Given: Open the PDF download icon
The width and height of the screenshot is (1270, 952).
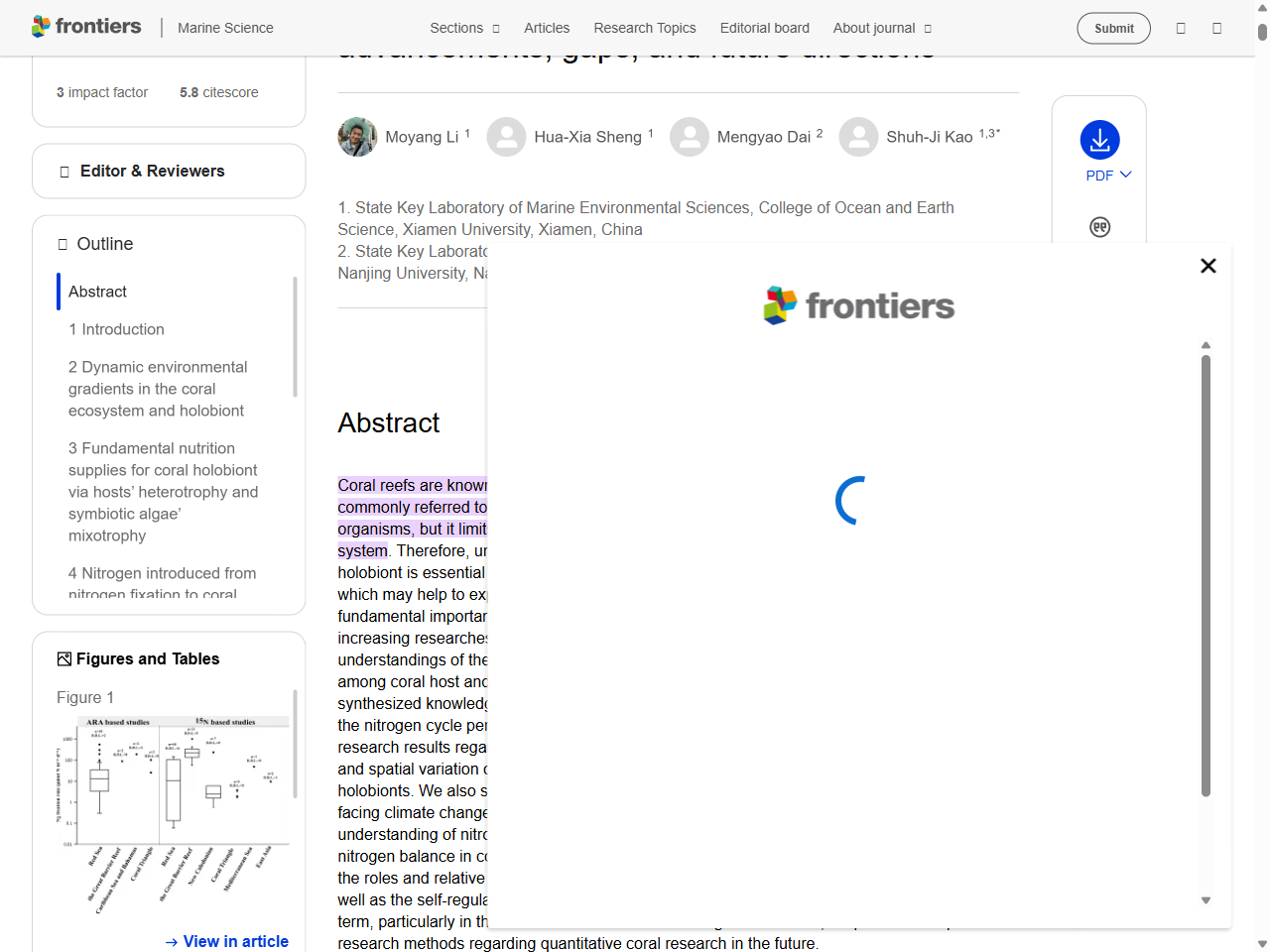Looking at the screenshot, I should coord(1098,140).
